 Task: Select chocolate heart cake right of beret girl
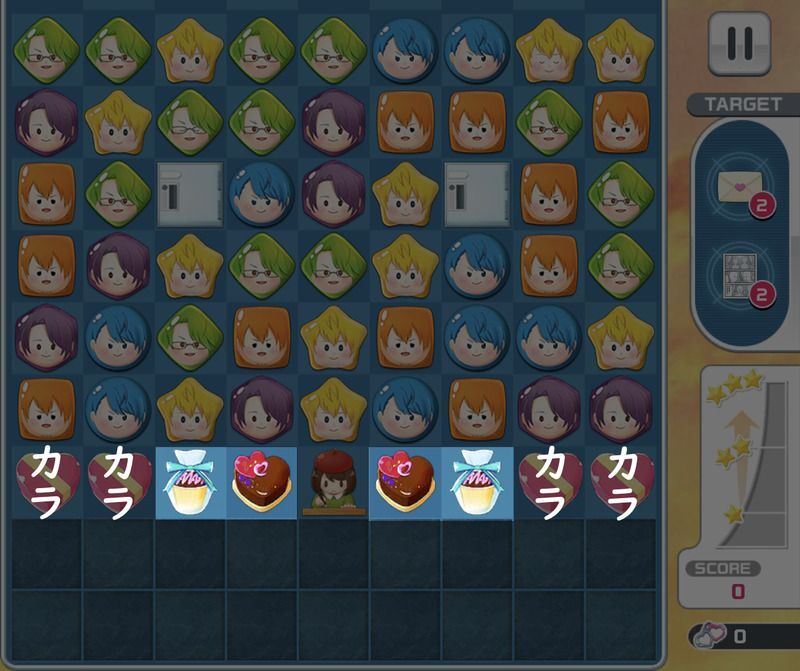point(405,482)
